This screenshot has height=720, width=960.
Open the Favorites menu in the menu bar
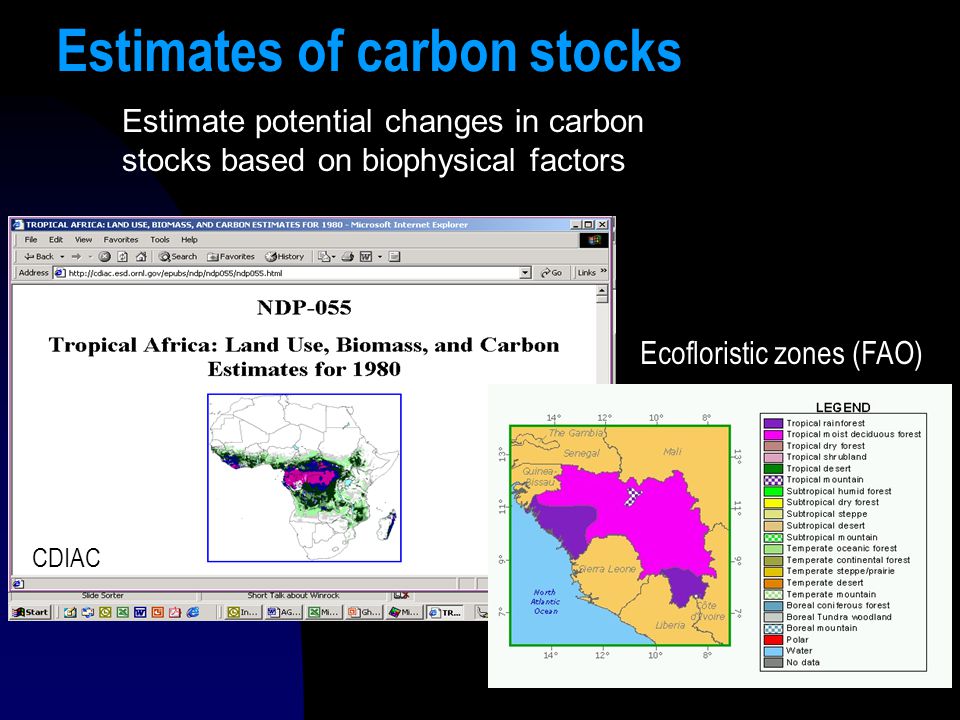pyautogui.click(x=121, y=240)
